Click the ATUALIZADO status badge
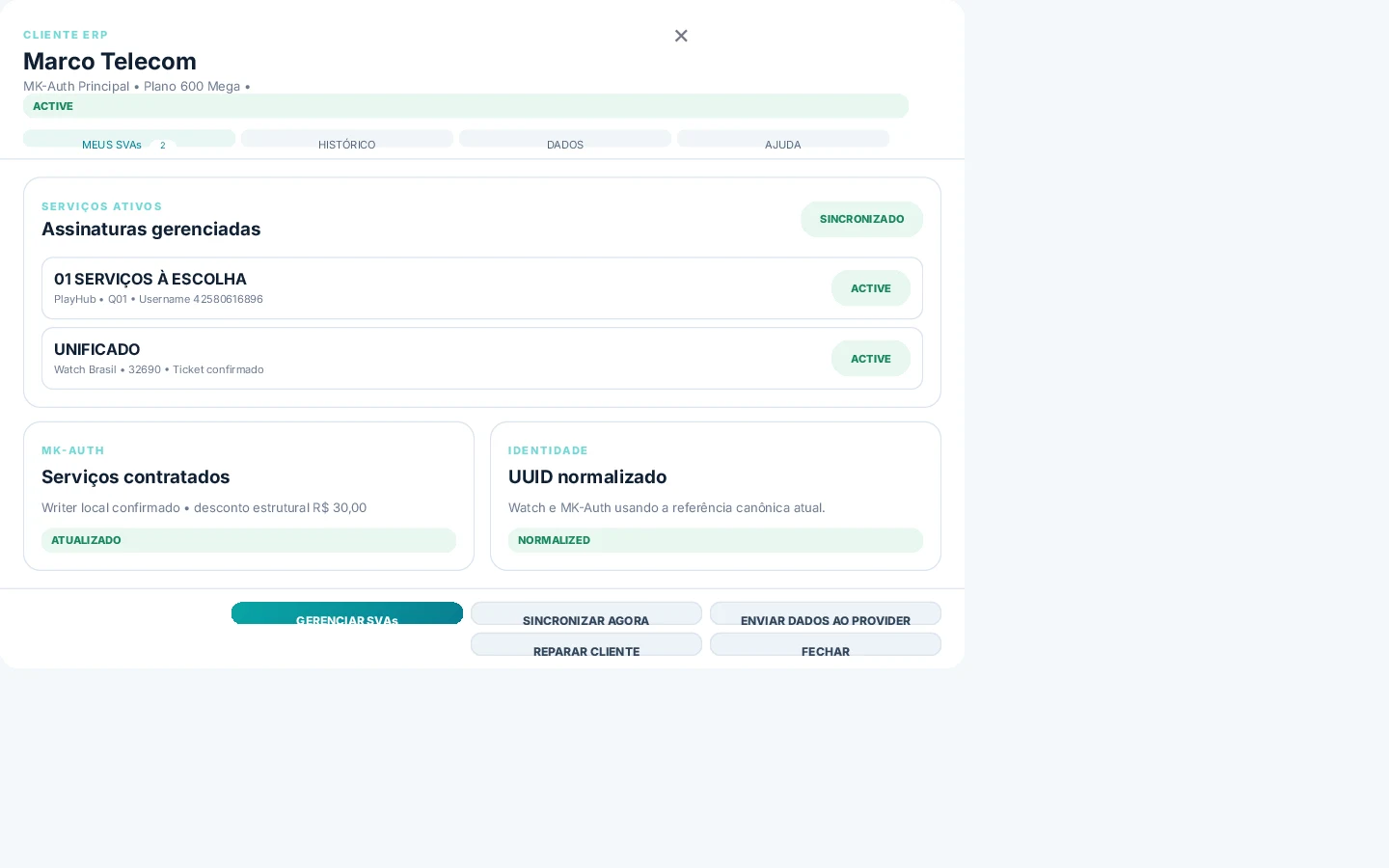The image size is (1389, 868). pyautogui.click(x=249, y=540)
